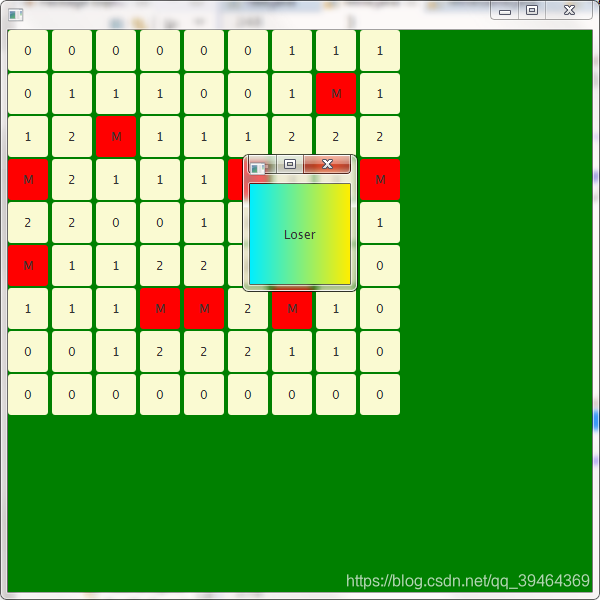600x600 pixels.
Task: Click the top-right corner 1 tile
Action: click(380, 51)
